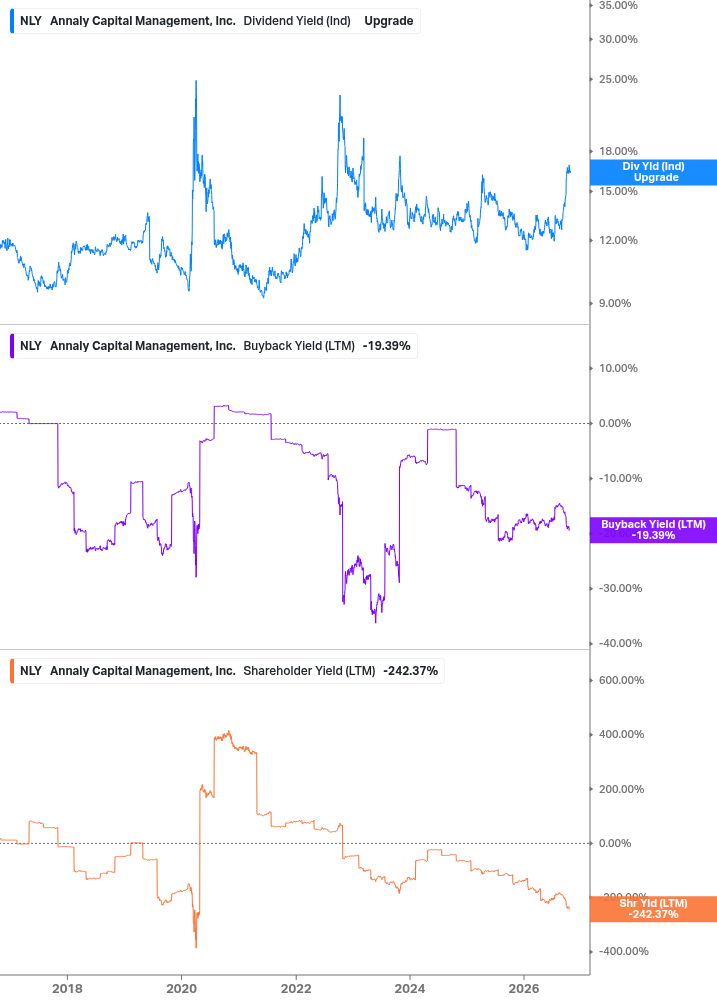
Task: Click the 600.00% axis label
Action: [x=622, y=681]
